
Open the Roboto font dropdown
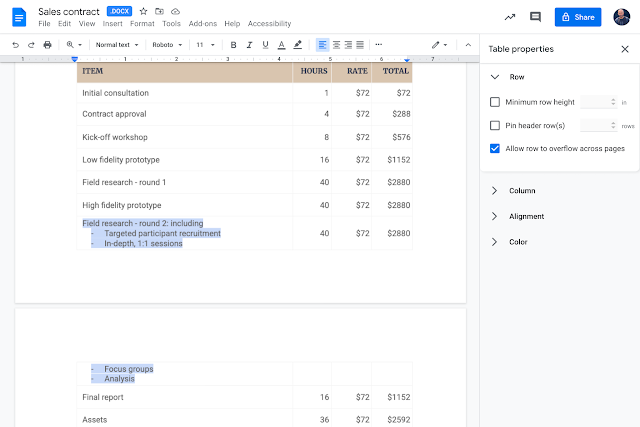point(166,45)
